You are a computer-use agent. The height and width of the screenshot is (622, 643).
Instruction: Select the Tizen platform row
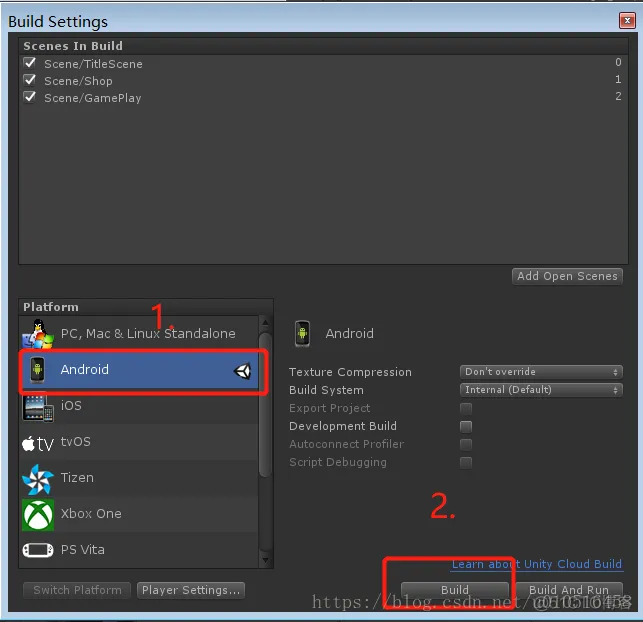140,478
